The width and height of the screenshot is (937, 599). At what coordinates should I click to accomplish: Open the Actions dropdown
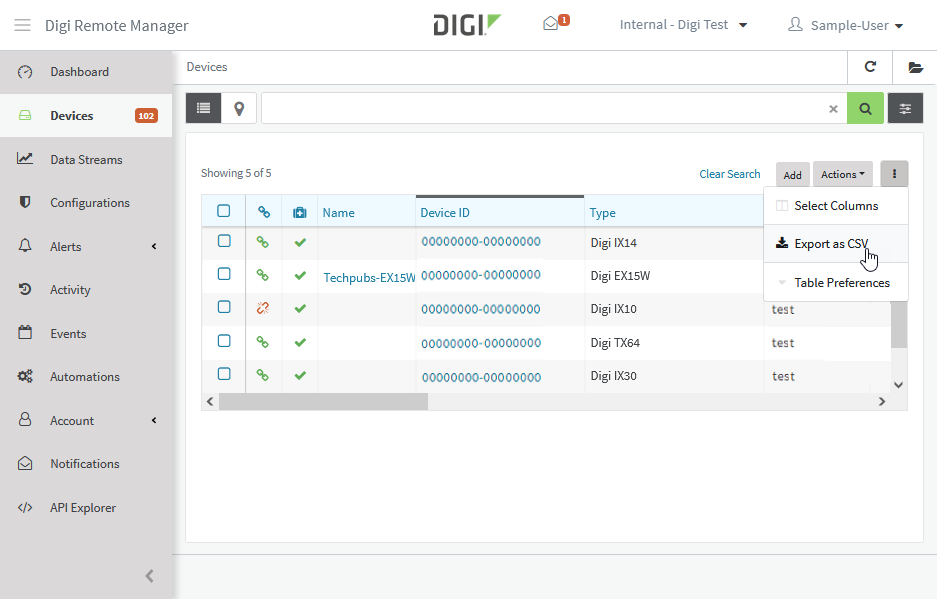843,174
